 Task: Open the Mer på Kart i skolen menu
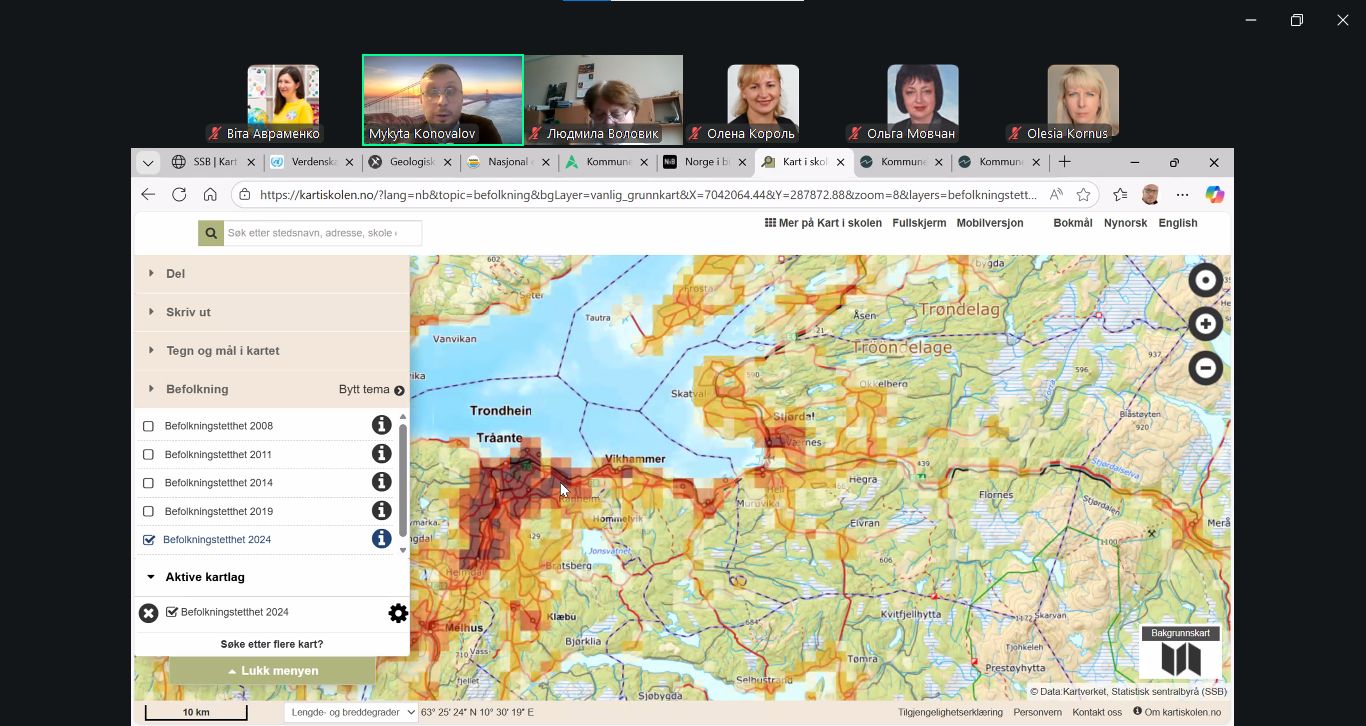click(x=823, y=223)
